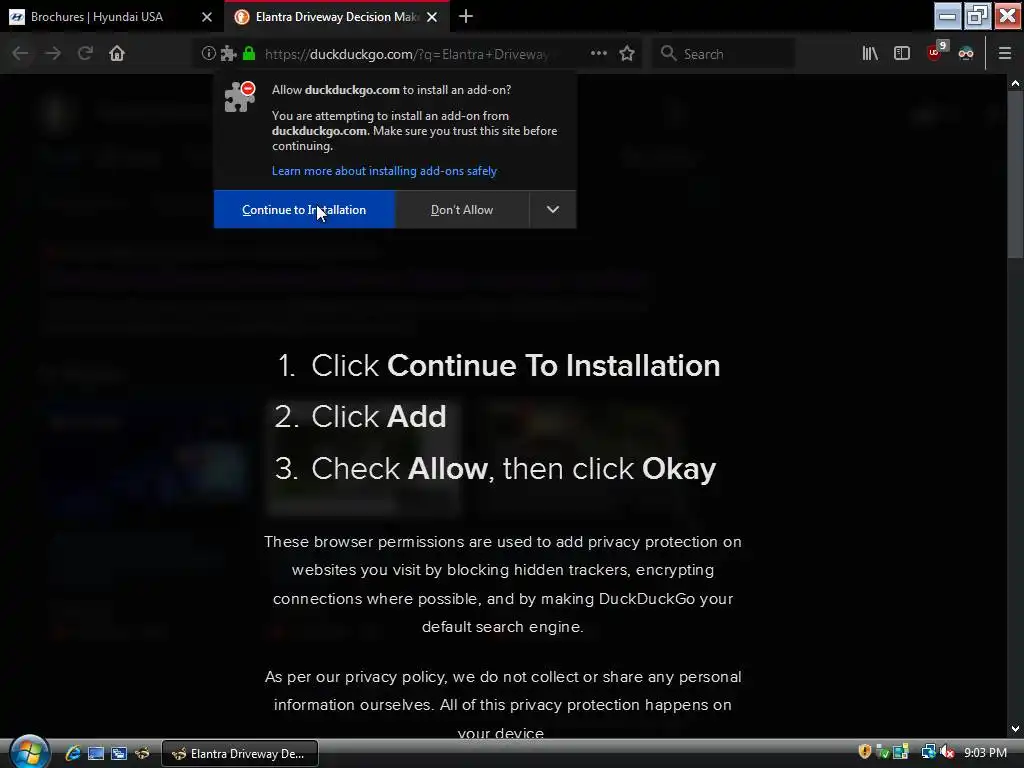Open the Windows Start orb
The width and height of the screenshot is (1024, 768).
click(x=29, y=752)
